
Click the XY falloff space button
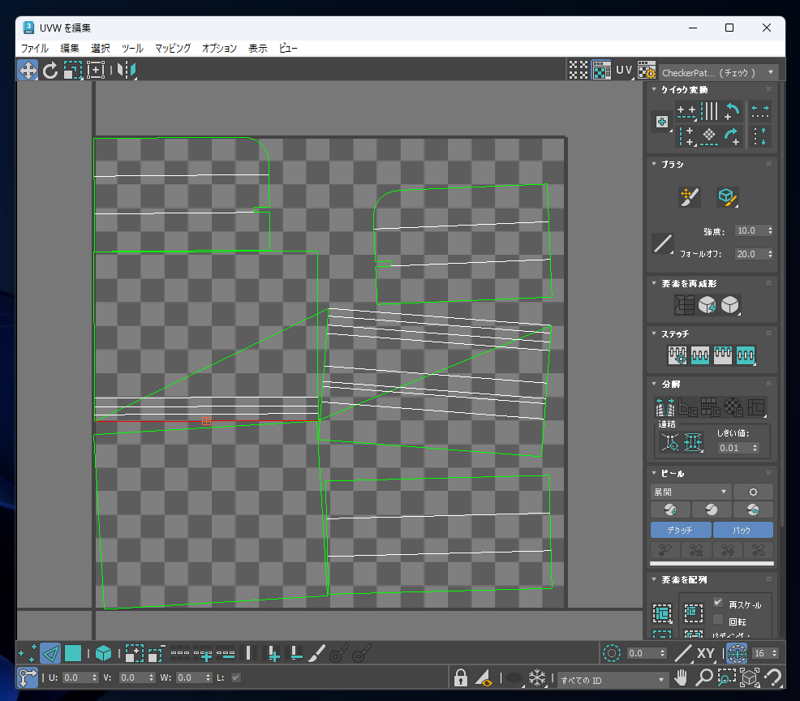tap(706, 653)
